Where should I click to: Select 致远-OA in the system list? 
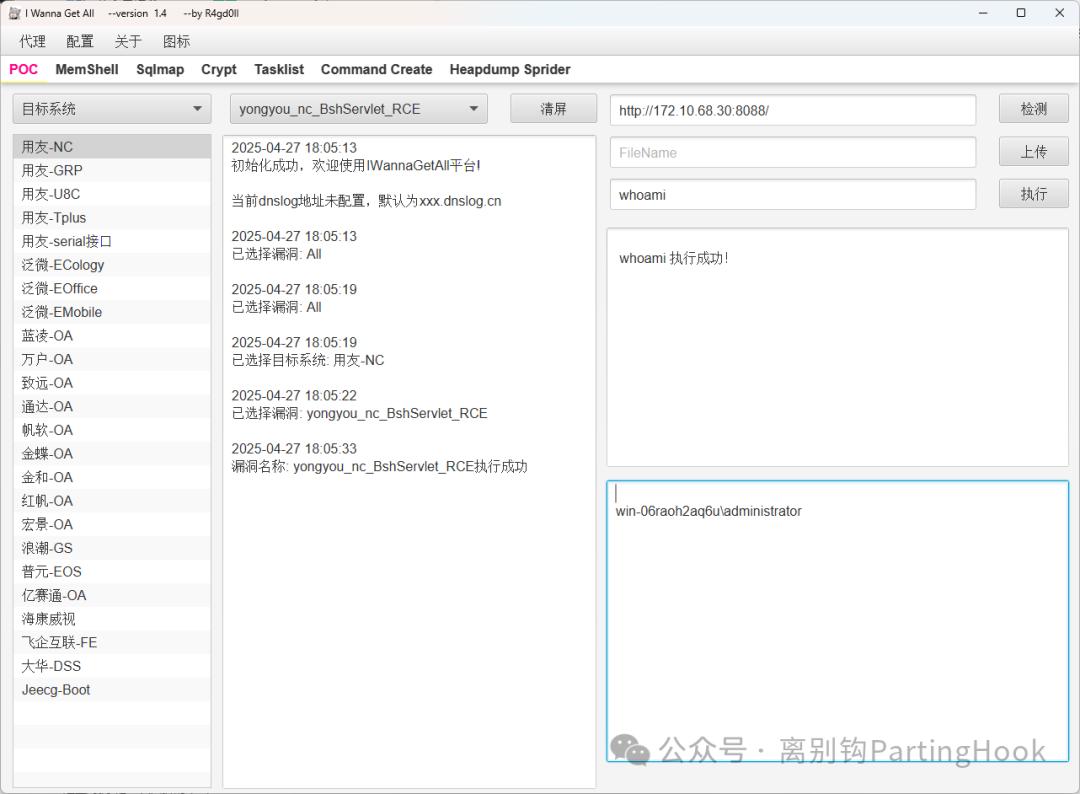coord(112,383)
